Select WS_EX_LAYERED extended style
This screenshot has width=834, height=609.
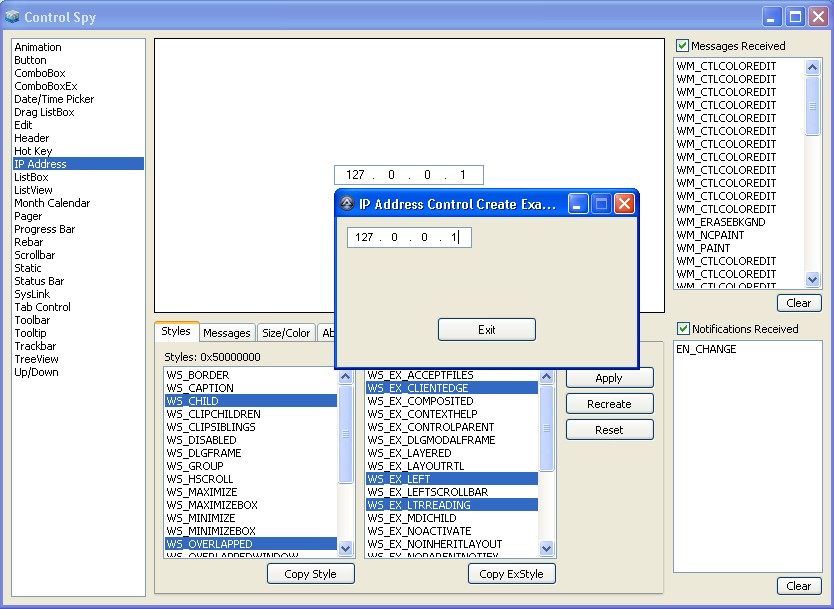tap(409, 453)
